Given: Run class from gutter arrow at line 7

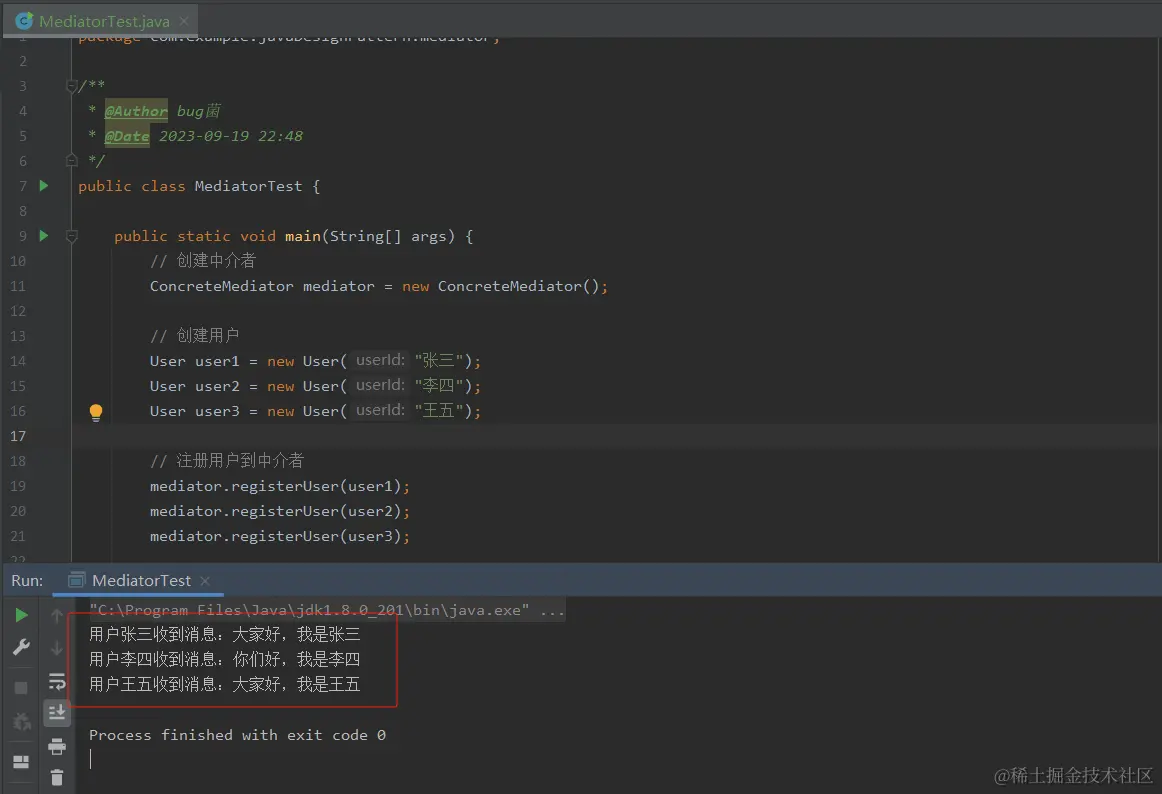Looking at the screenshot, I should coord(44,185).
